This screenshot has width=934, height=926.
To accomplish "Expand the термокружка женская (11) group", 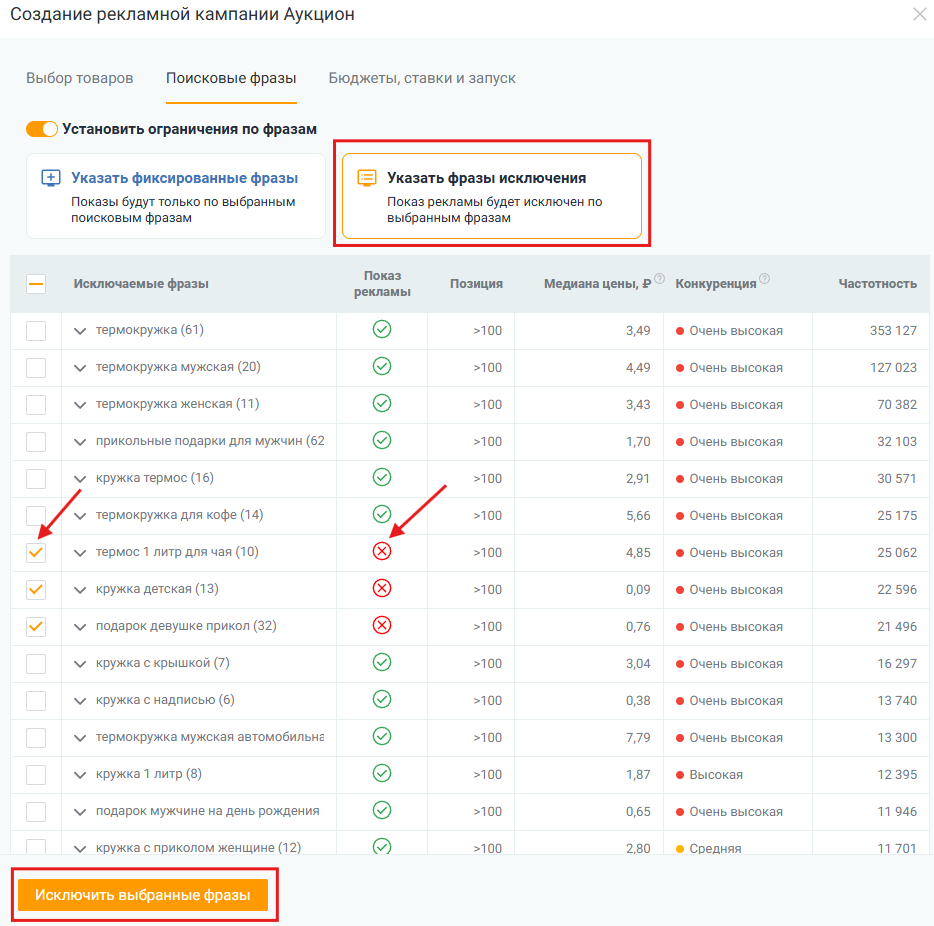I will pyautogui.click(x=80, y=405).
